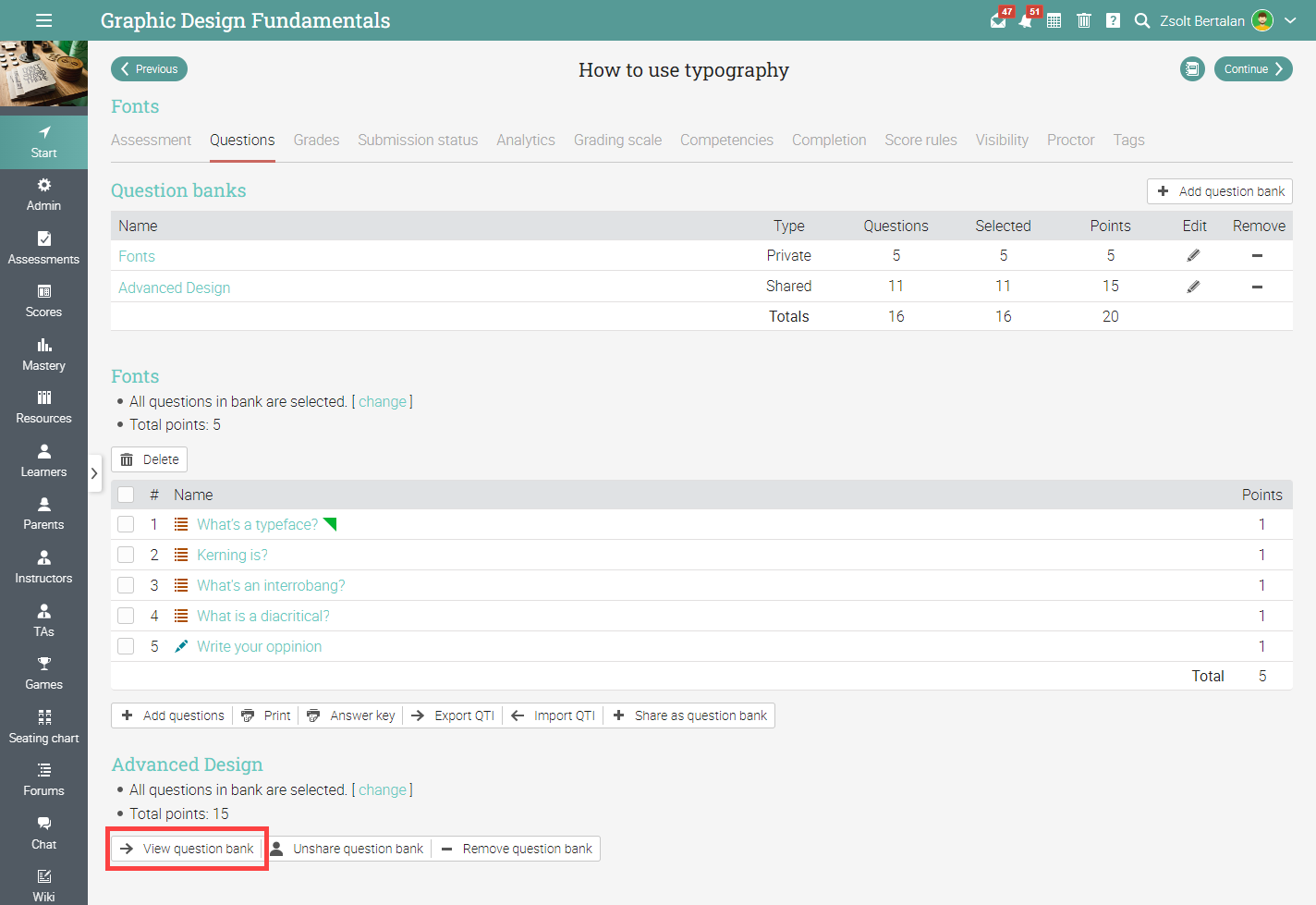
Task: Switch to the Completion tab
Action: pyautogui.click(x=829, y=140)
